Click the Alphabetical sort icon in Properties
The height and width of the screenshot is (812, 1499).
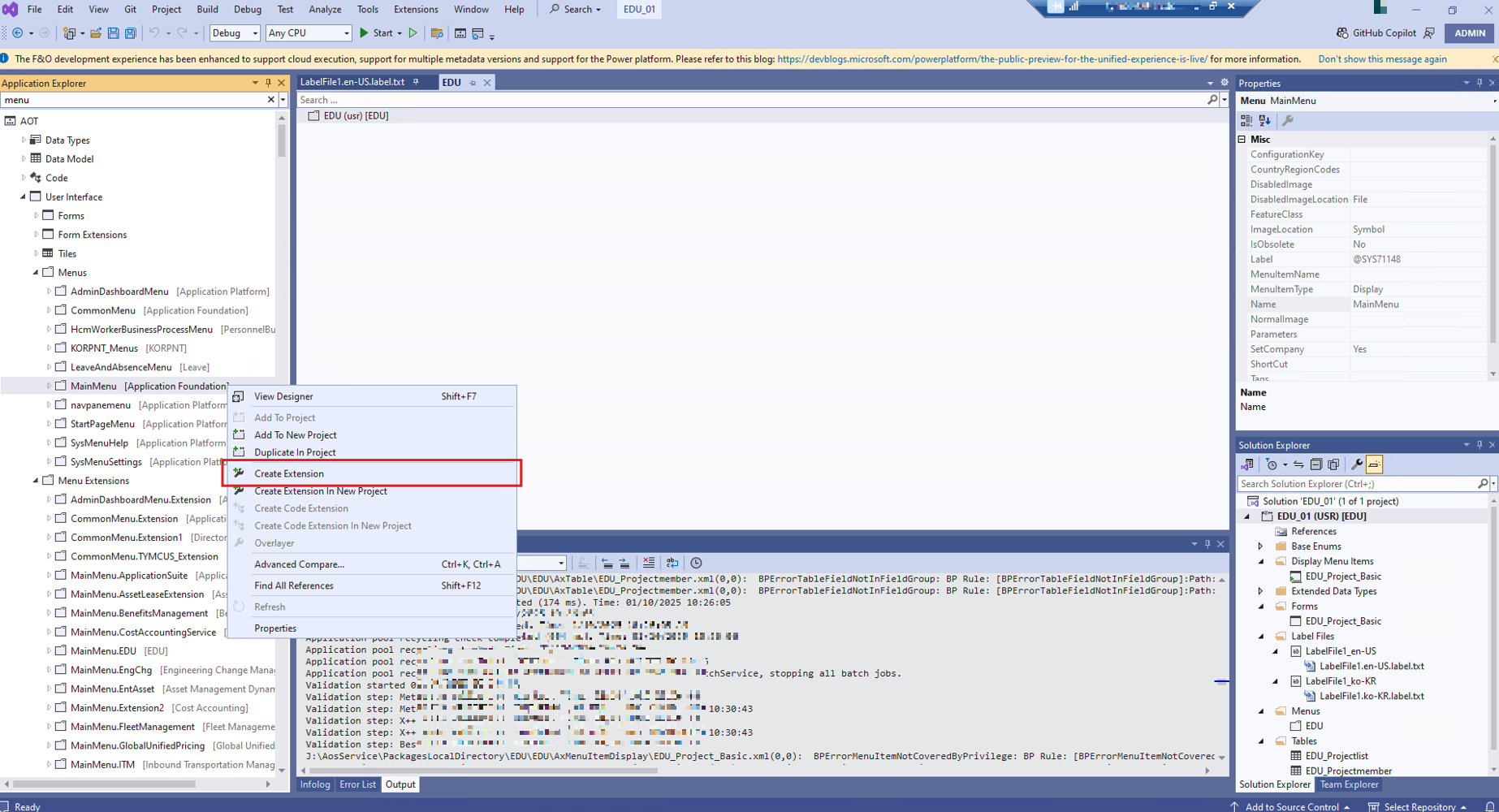(1265, 120)
